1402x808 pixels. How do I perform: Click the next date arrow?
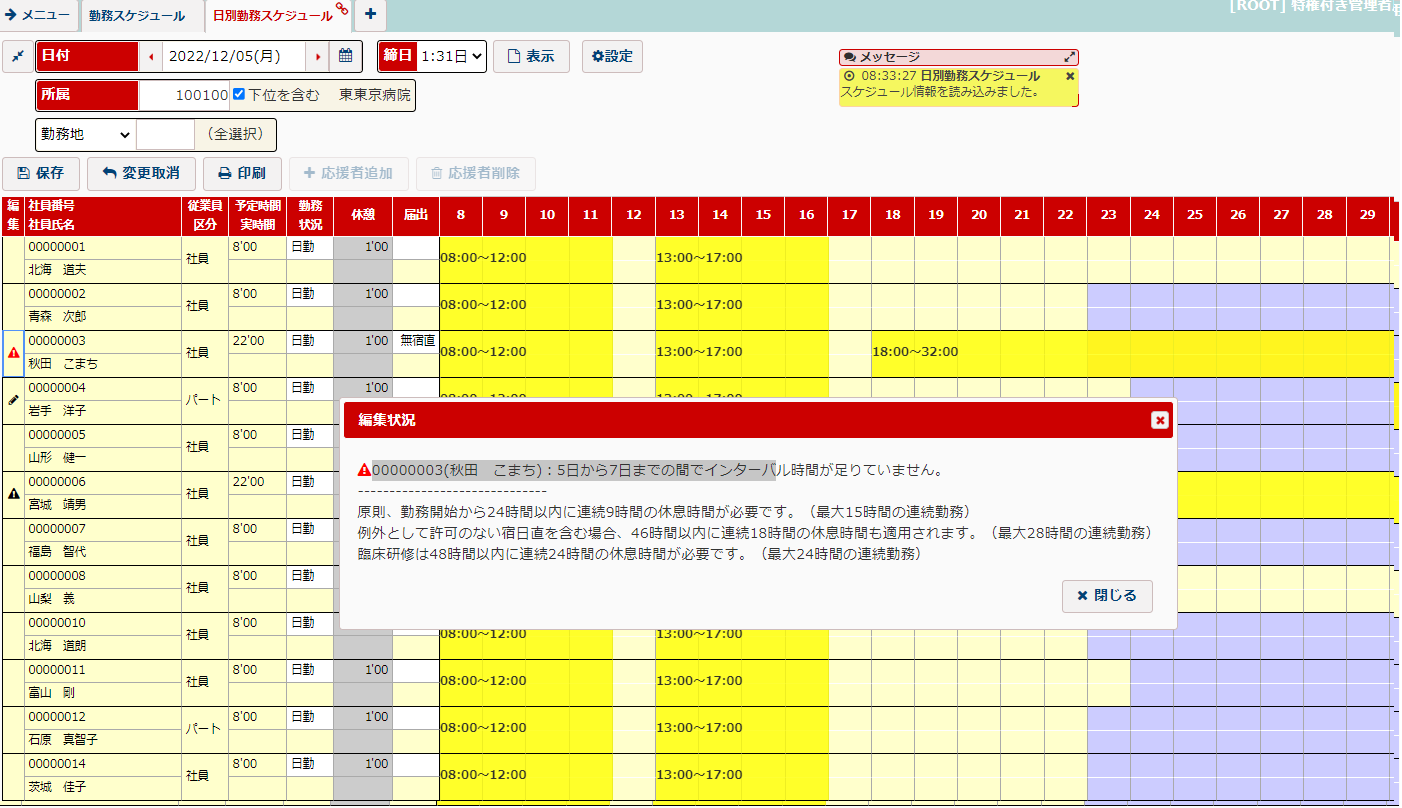click(x=318, y=57)
